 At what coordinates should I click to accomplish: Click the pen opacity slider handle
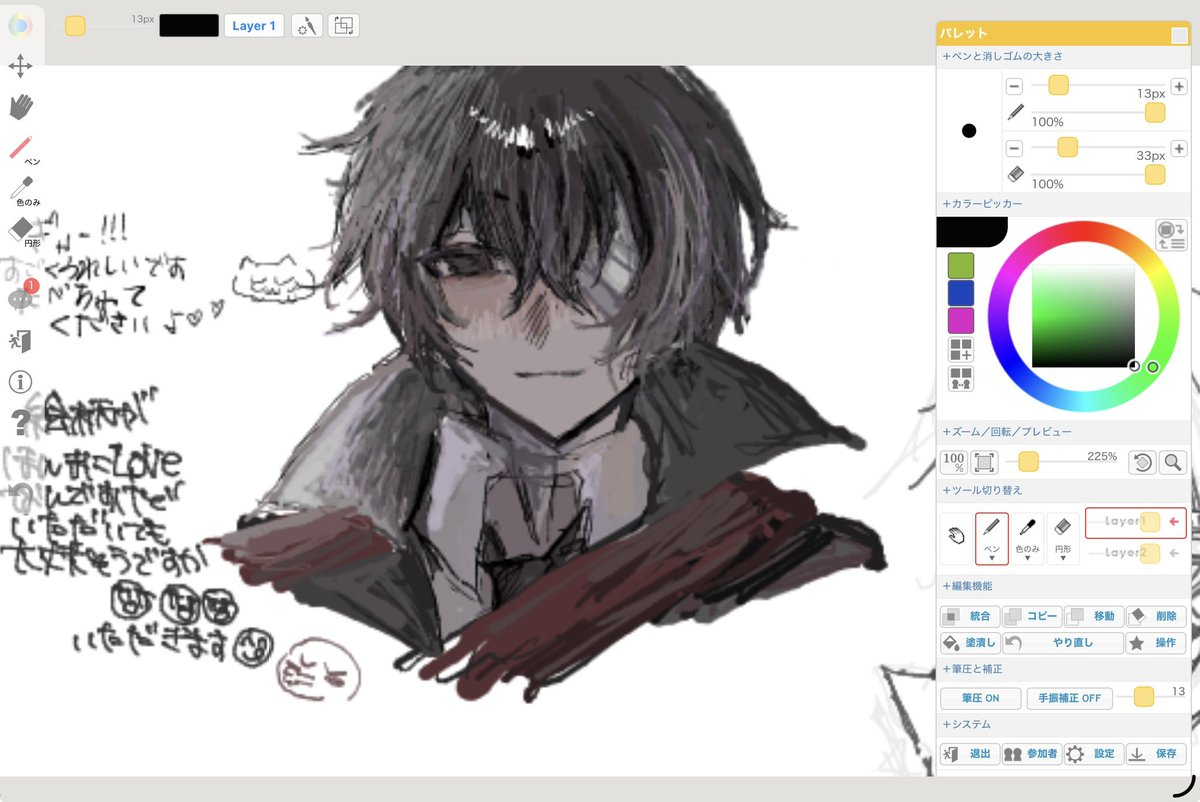pos(1155,113)
